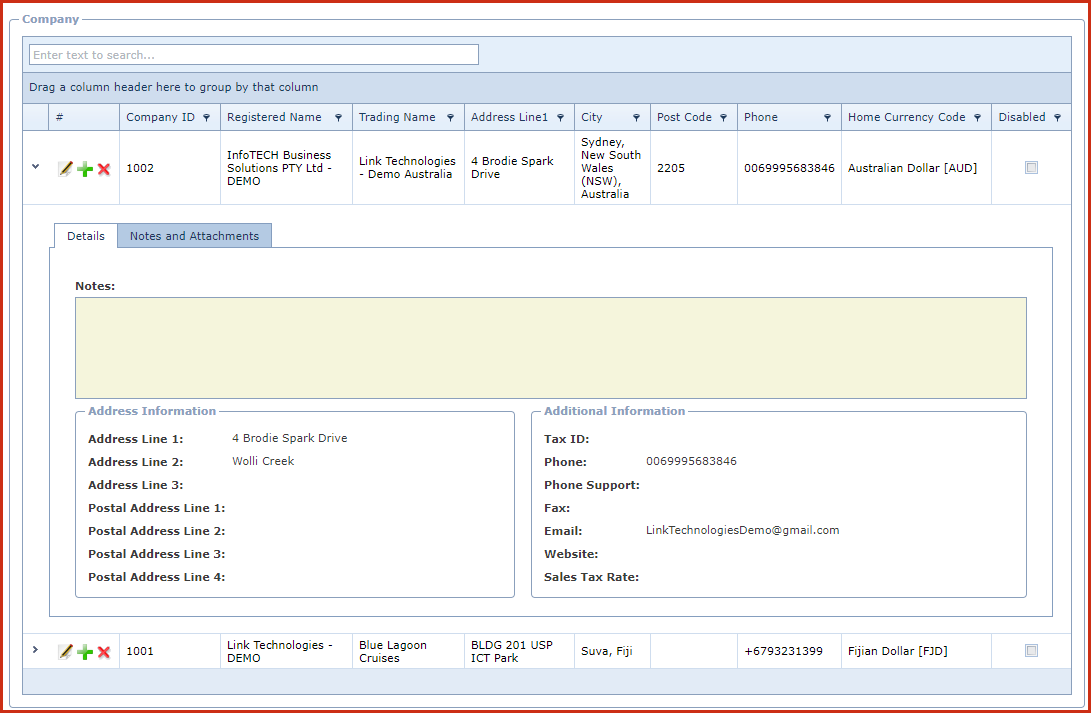Viewport: 1091px width, 713px height.
Task: Open Registered Name column filter icon
Action: click(338, 118)
